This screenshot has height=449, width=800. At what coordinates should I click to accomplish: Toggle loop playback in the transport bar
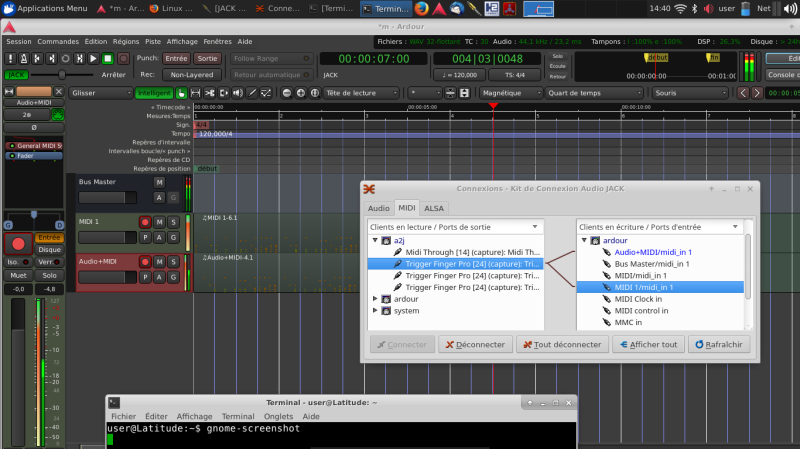65,58
